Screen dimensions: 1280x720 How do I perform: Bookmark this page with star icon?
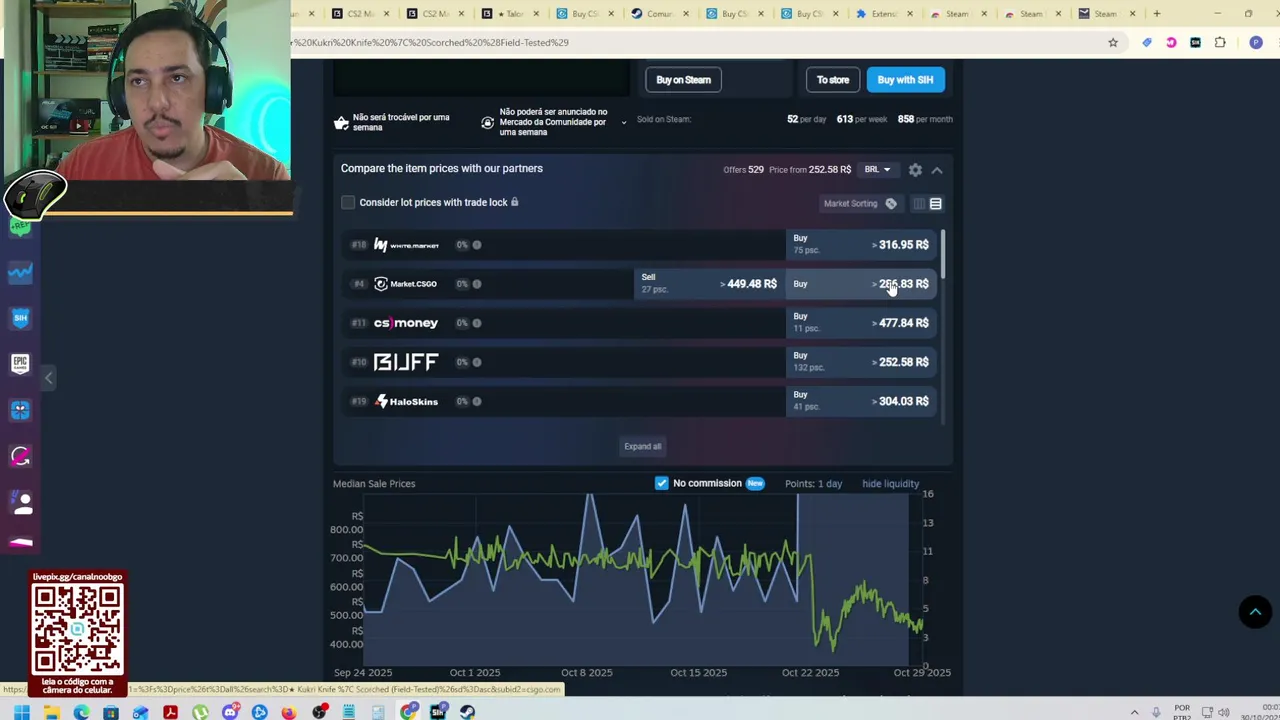pos(1112,43)
